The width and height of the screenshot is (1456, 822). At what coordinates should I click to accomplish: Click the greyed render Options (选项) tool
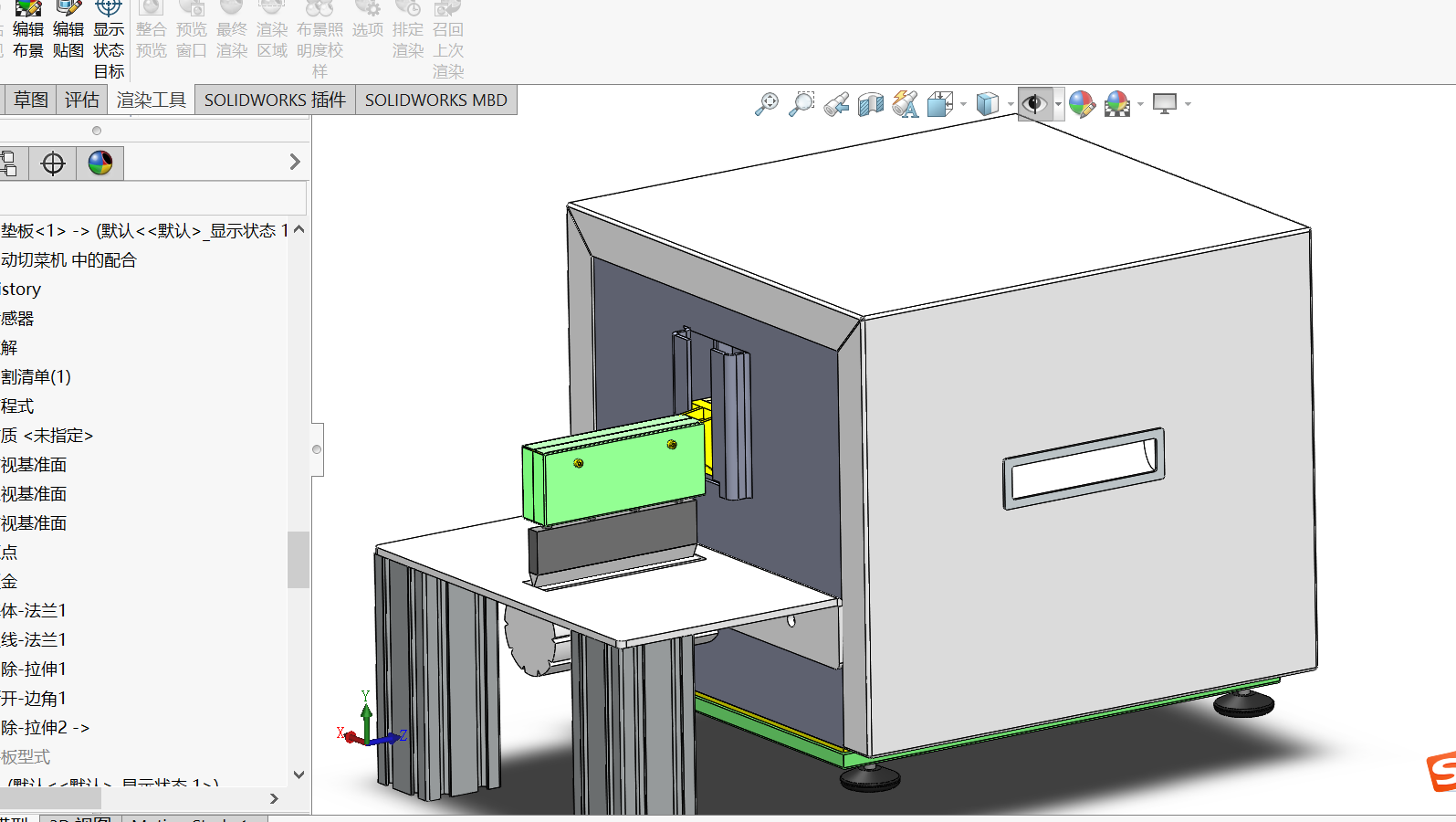[368, 20]
